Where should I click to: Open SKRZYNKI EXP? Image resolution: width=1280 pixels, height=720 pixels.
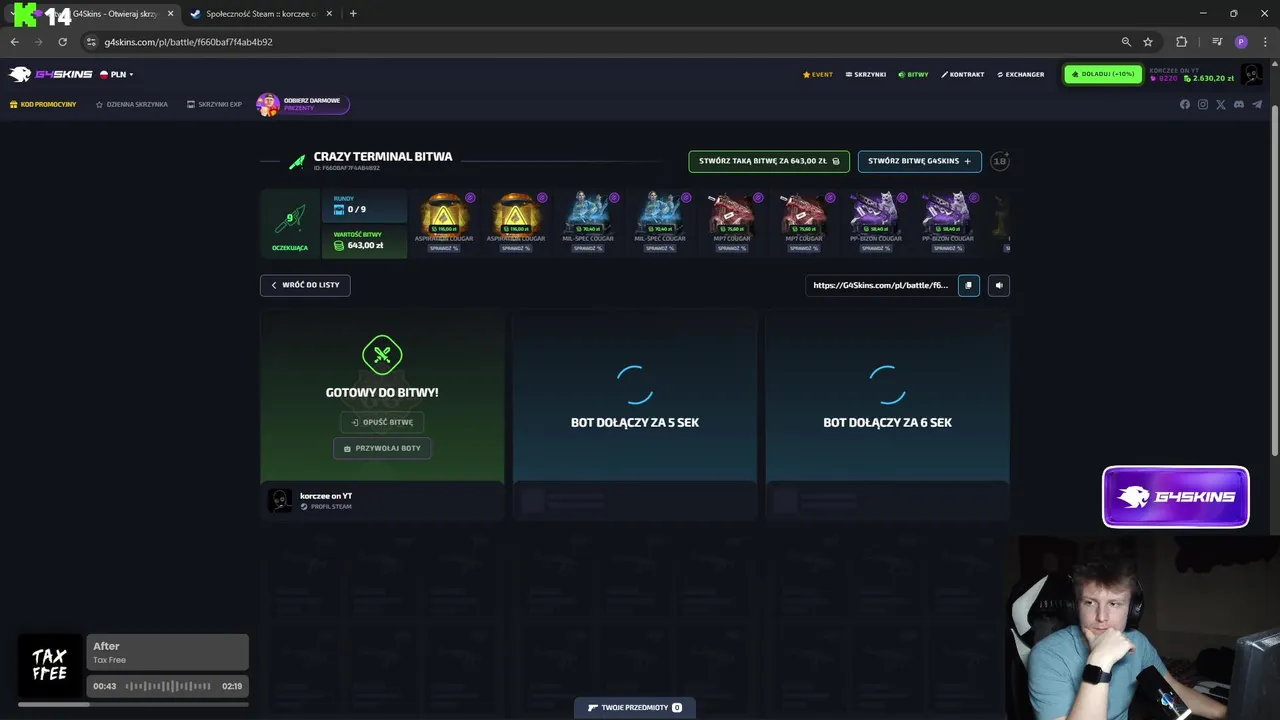(x=214, y=104)
